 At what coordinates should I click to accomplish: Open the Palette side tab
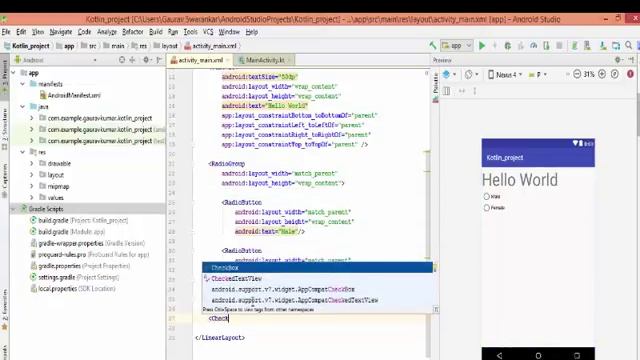click(436, 86)
